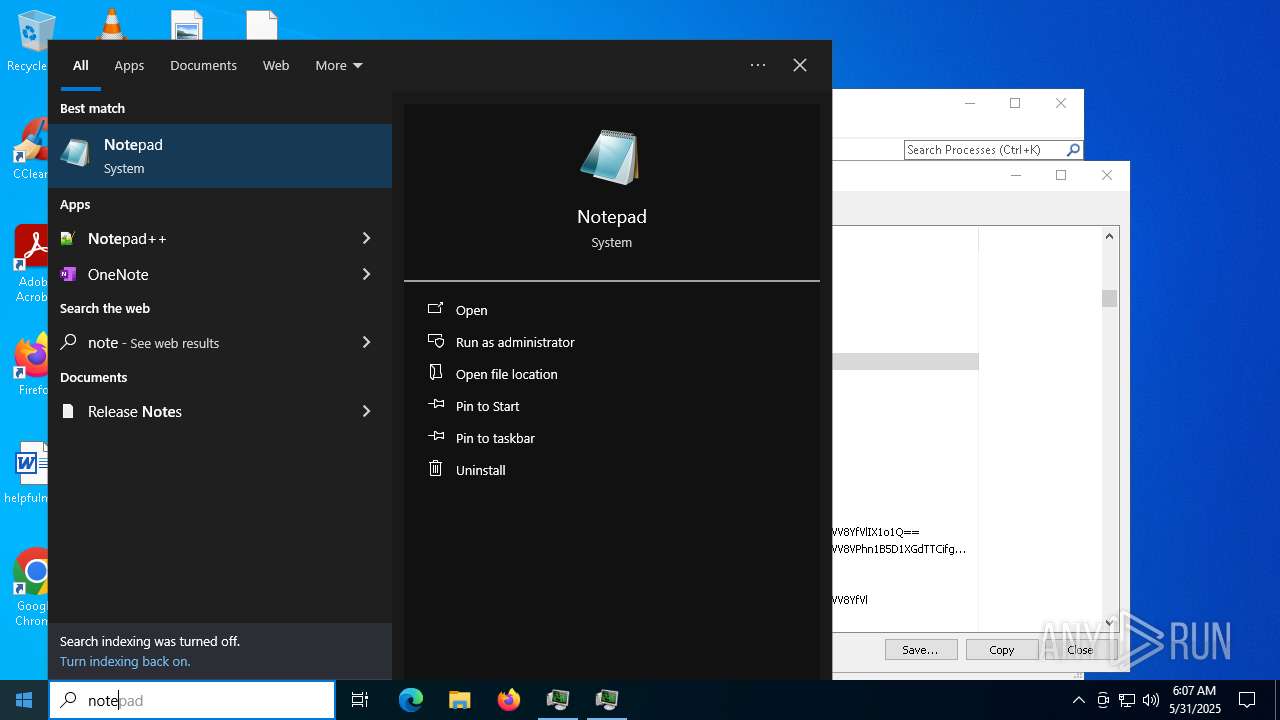Open the Windows Start button
This screenshot has width=1280, height=720.
point(24,700)
